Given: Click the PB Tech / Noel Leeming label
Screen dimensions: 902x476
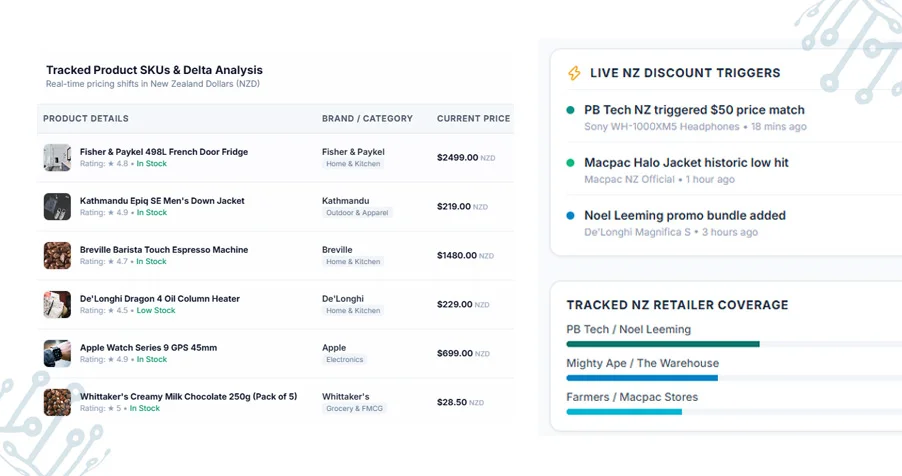Looking at the screenshot, I should tap(629, 330).
